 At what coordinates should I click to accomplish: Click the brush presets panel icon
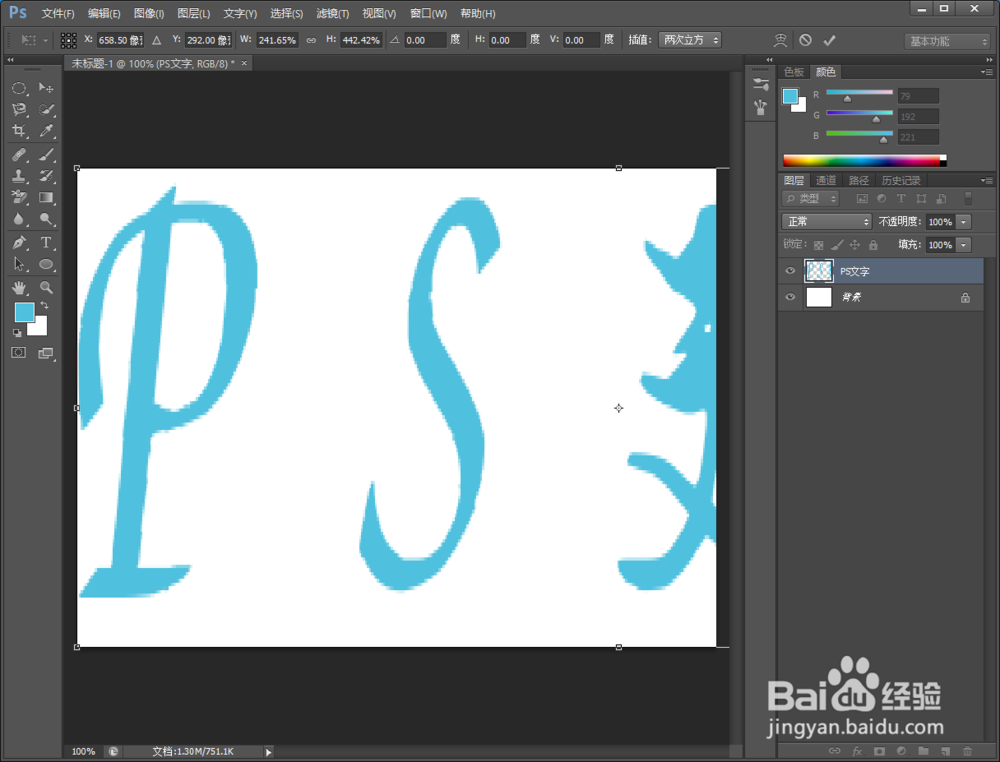[760, 107]
